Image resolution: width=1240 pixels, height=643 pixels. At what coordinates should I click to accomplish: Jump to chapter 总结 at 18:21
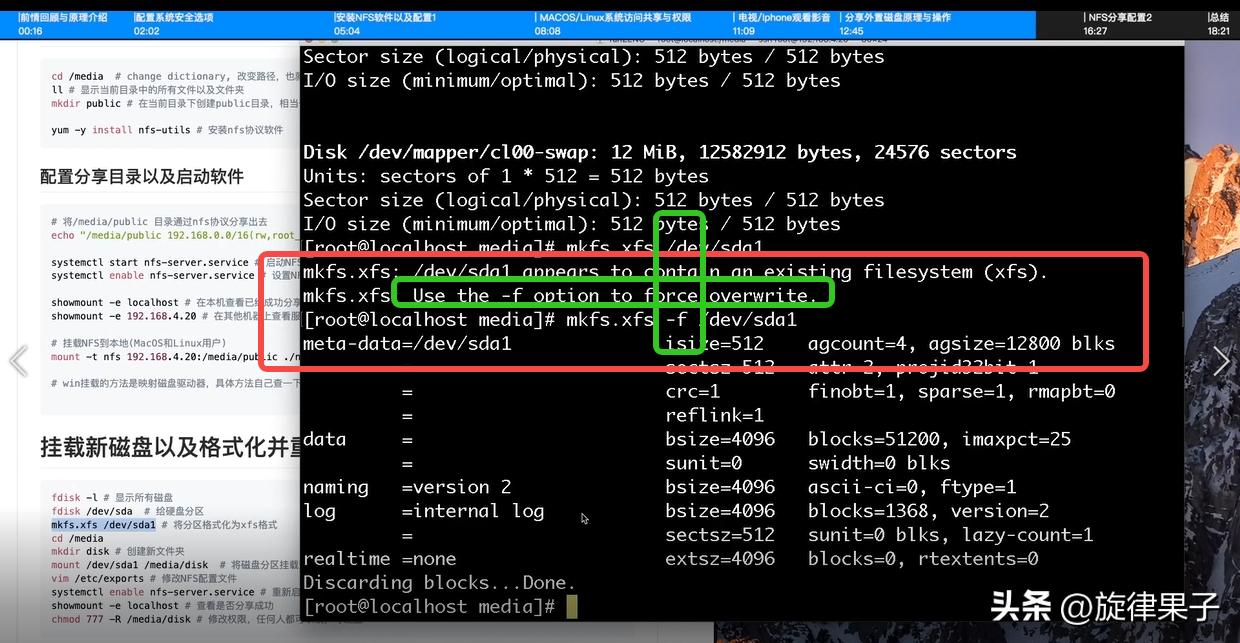(1218, 24)
